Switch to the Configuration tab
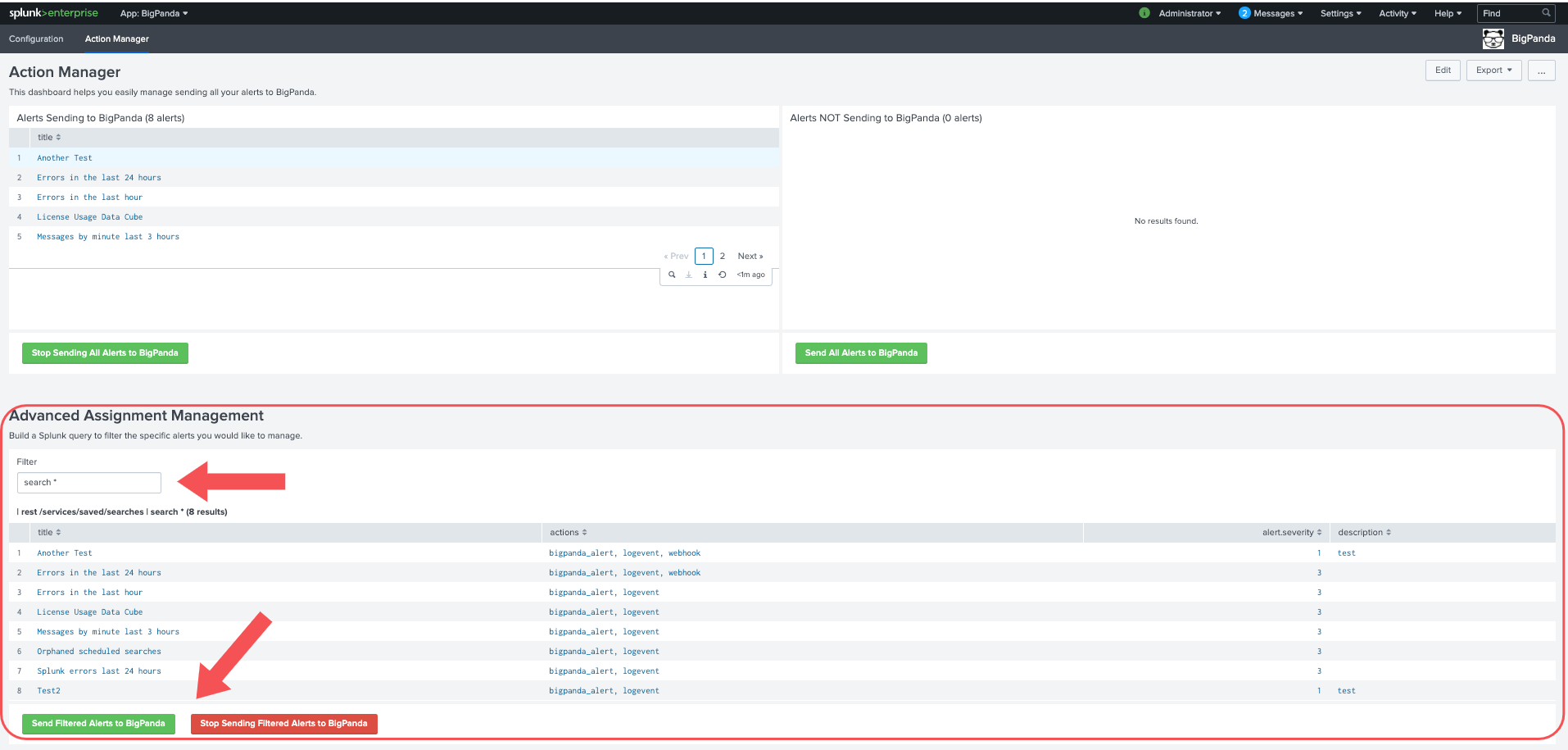The width and height of the screenshot is (1568, 750). (36, 39)
